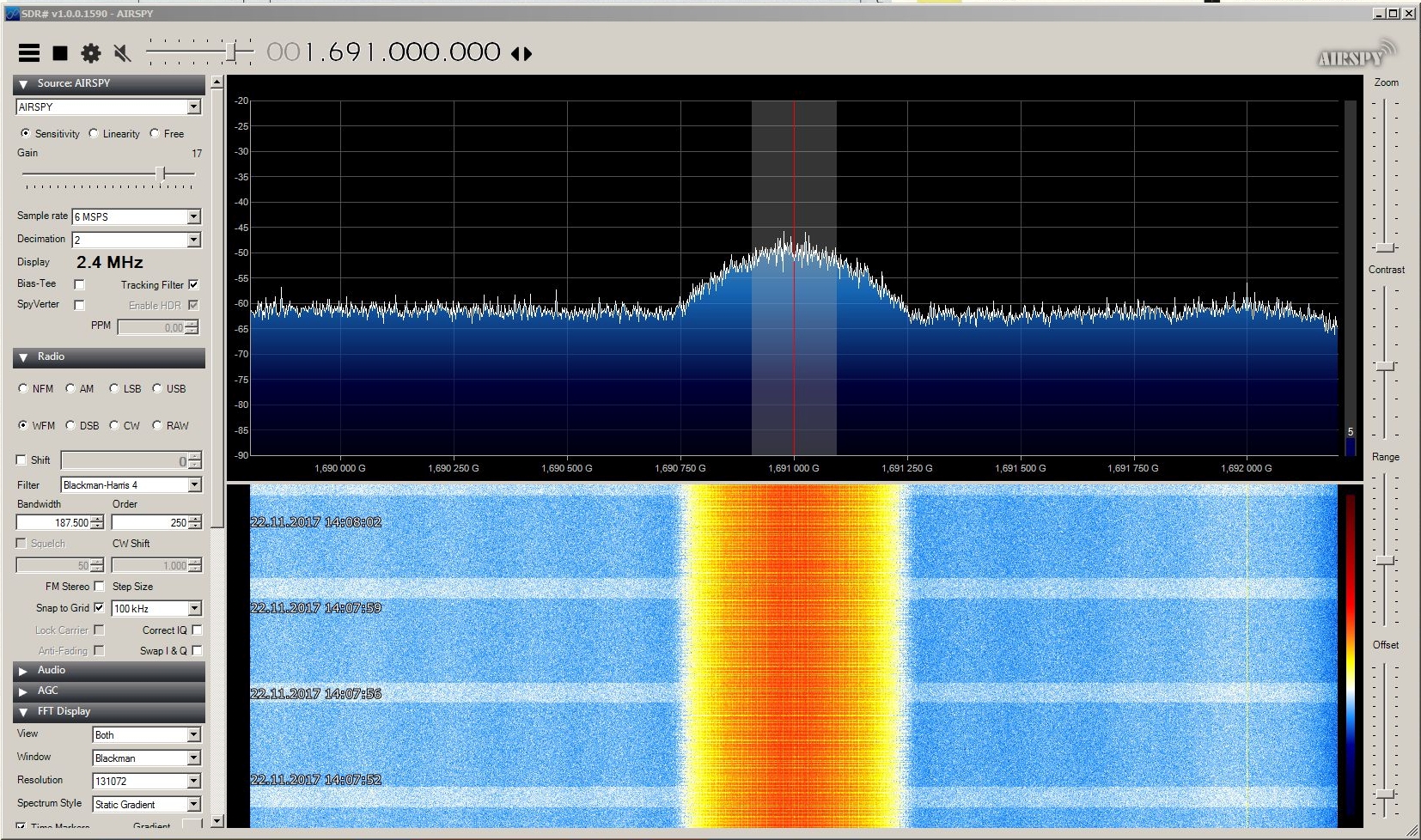Select WFM demodulation mode

coord(23,425)
